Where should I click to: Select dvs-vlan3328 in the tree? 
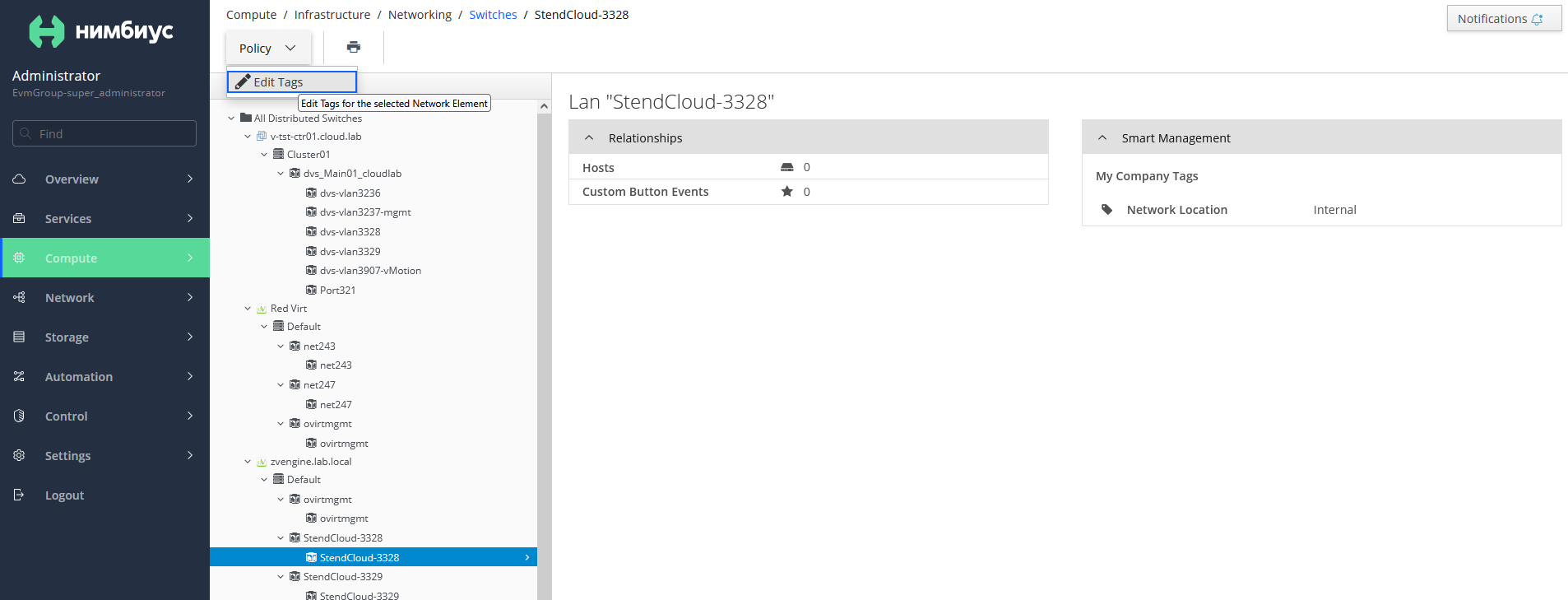click(350, 232)
